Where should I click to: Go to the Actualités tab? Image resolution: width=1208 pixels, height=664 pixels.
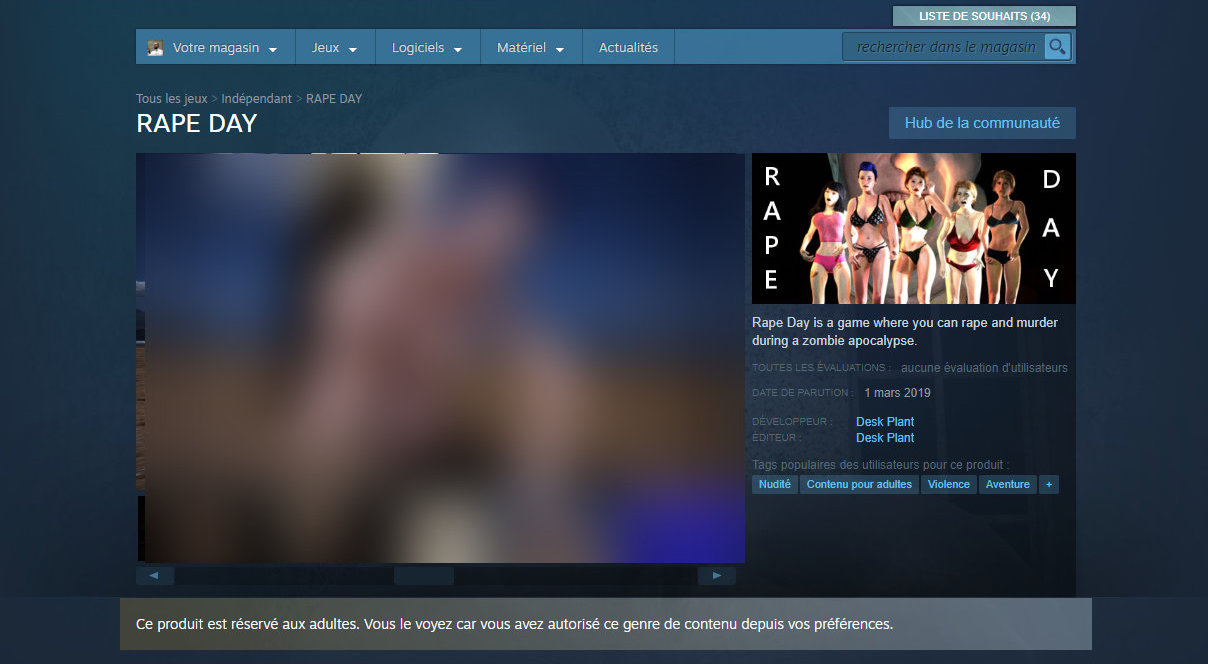coord(628,48)
